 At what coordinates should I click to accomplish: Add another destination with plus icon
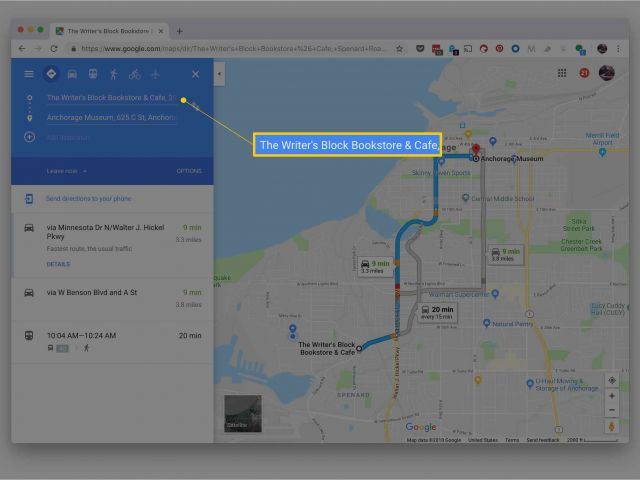tap(29, 137)
